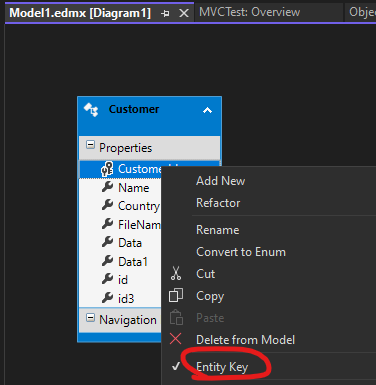Click the Copy pages icon
Viewport: 376px width, 385px height.
click(x=176, y=295)
